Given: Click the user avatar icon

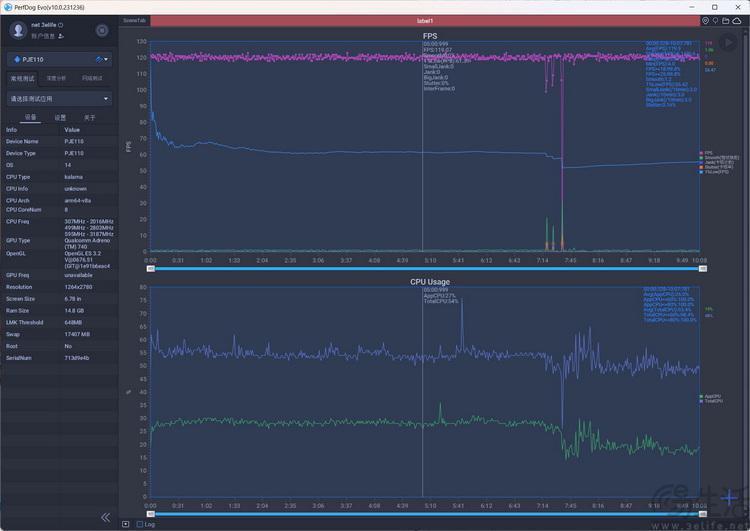Looking at the screenshot, I should 18,30.
